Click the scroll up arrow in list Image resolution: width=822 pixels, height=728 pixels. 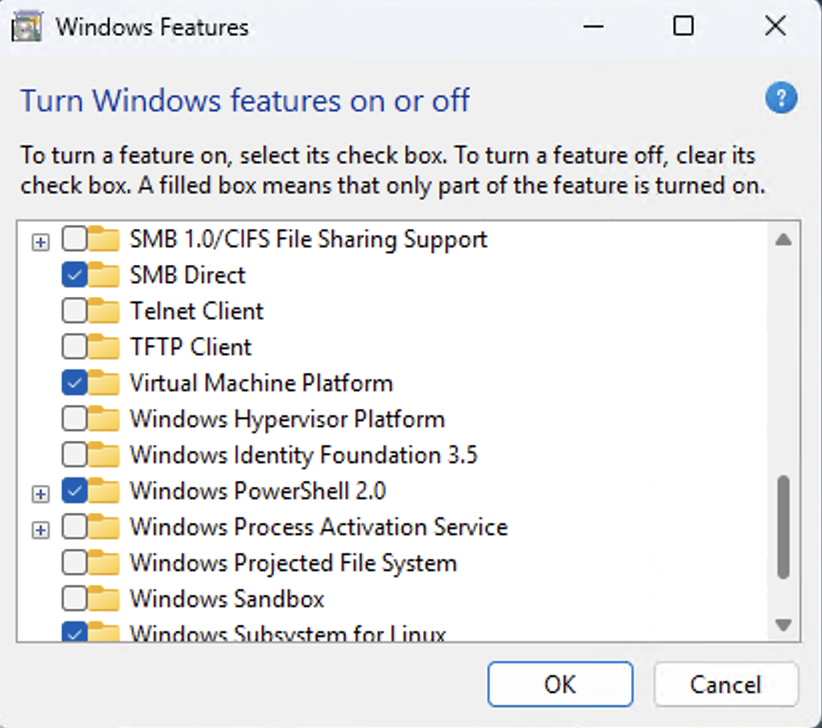783,240
